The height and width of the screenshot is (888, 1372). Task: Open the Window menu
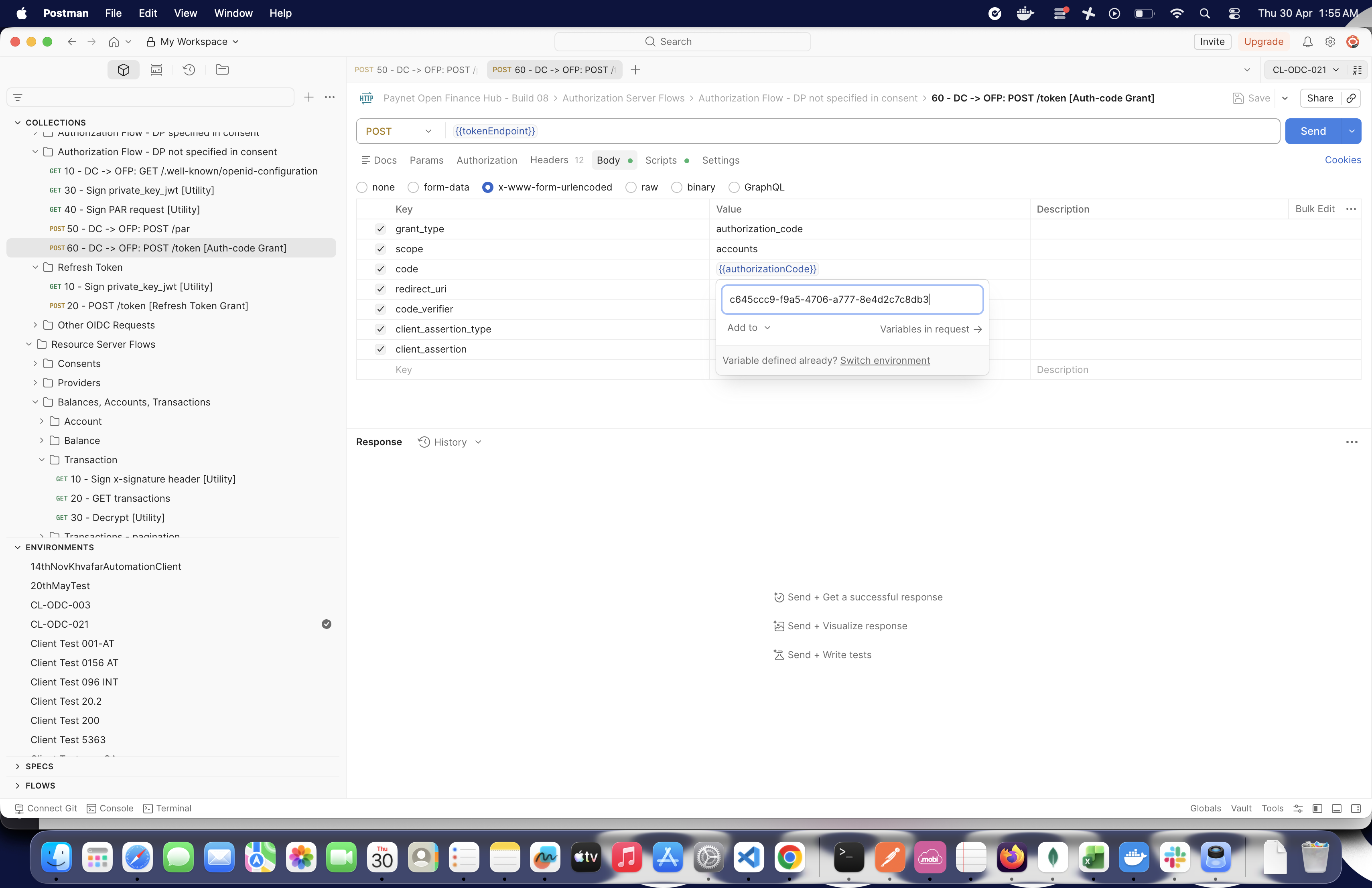pos(233,13)
